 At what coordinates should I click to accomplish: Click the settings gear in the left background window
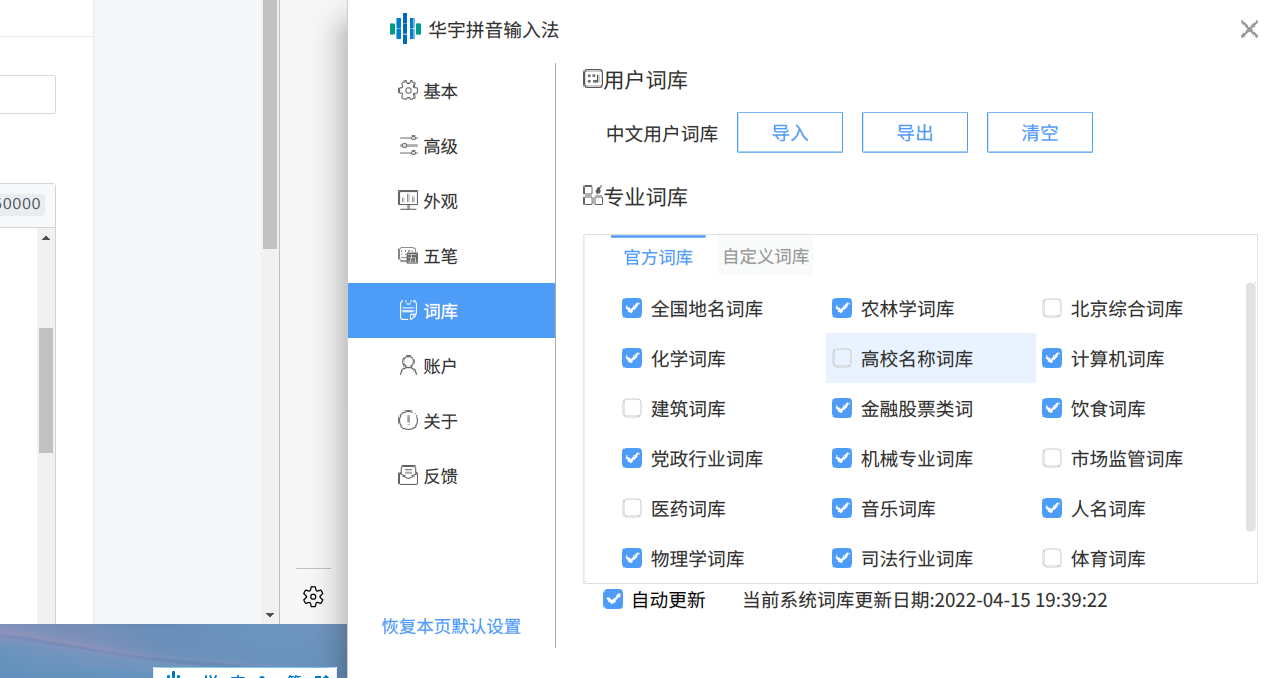pos(313,597)
